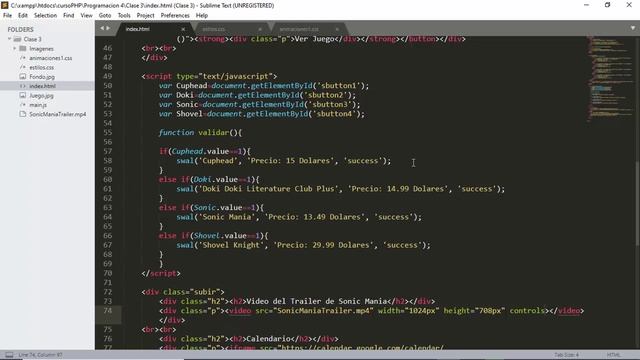Open the Find menu
Viewport: 640px width, 360px height.
pyautogui.click(x=69, y=16)
